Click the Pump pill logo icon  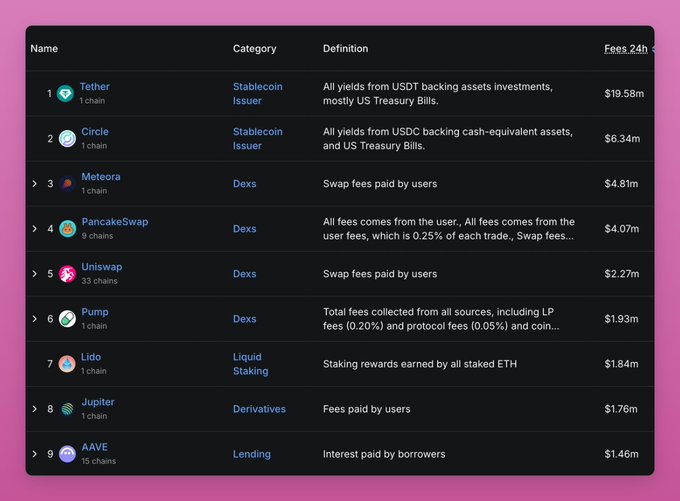click(x=67, y=319)
